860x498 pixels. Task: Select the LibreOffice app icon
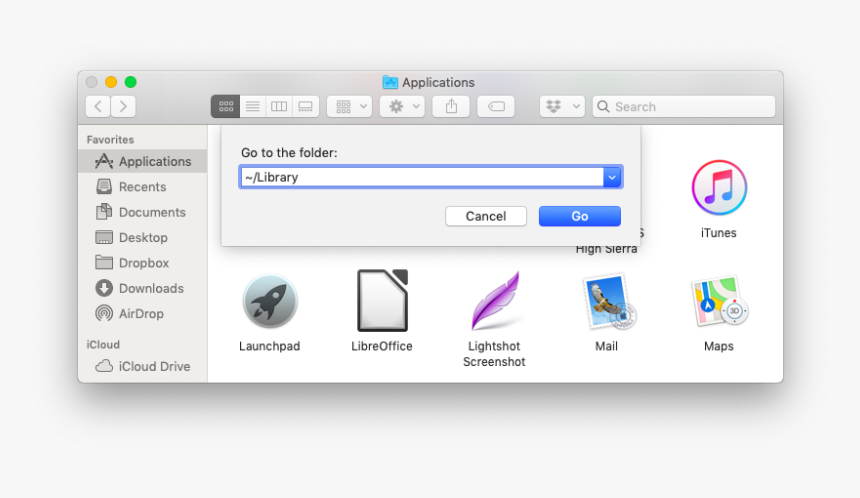[x=382, y=300]
